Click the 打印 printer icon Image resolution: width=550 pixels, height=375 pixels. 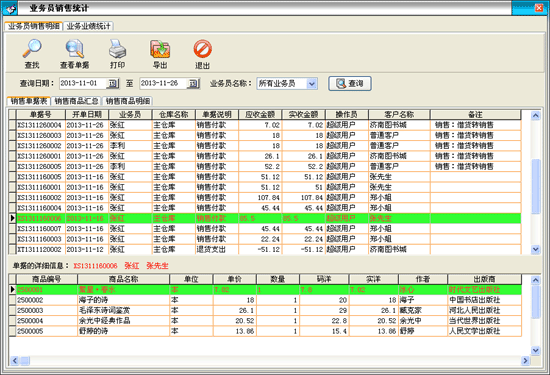coord(117,49)
